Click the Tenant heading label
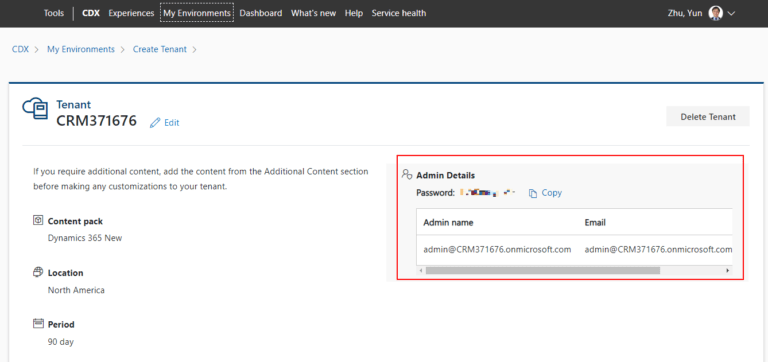 pos(73,104)
